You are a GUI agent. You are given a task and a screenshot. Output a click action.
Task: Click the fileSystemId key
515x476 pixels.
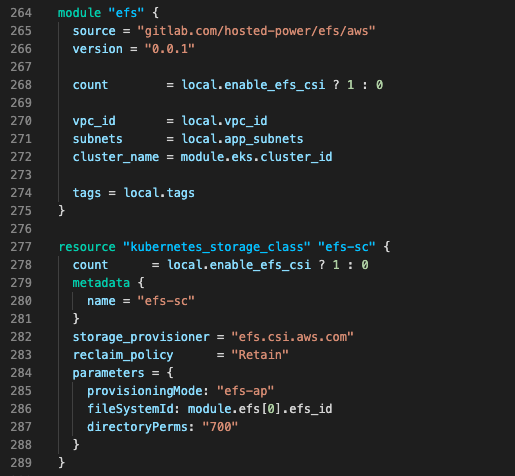click(x=130, y=409)
